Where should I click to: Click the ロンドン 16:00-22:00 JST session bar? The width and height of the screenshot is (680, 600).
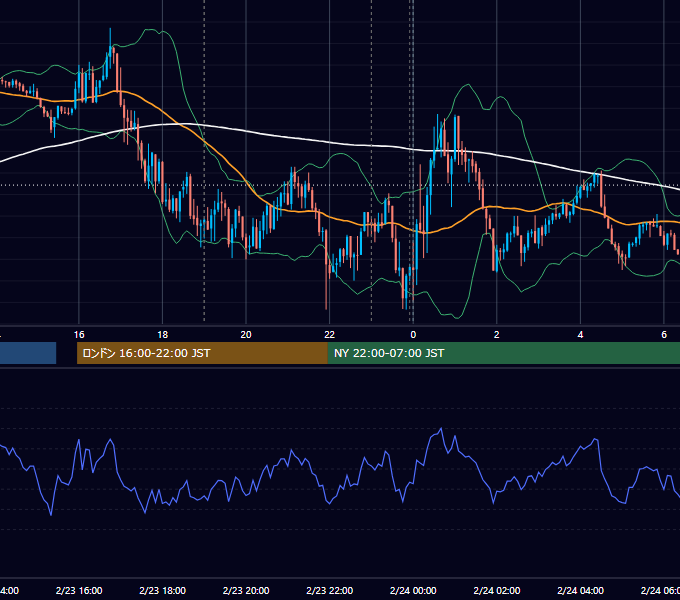click(x=202, y=353)
